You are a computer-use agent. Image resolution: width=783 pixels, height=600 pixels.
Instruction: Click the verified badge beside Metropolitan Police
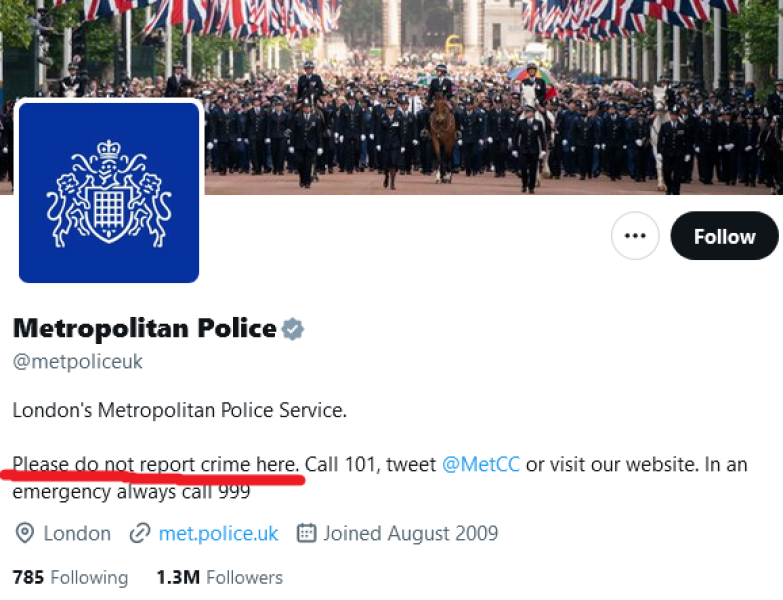[292, 328]
